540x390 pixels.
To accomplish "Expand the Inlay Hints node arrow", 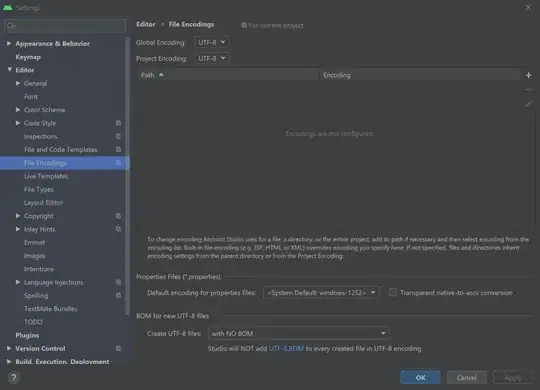I will [18, 229].
